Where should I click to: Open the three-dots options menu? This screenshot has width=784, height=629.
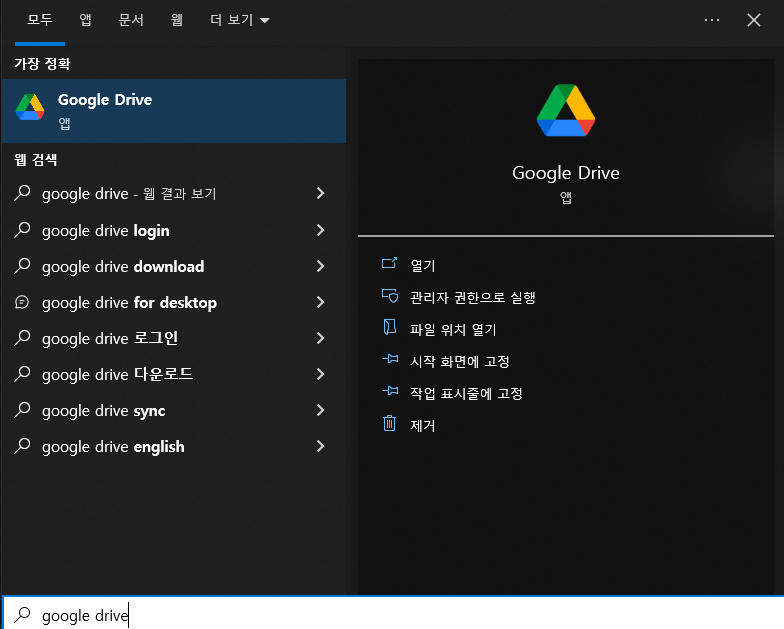tap(712, 20)
